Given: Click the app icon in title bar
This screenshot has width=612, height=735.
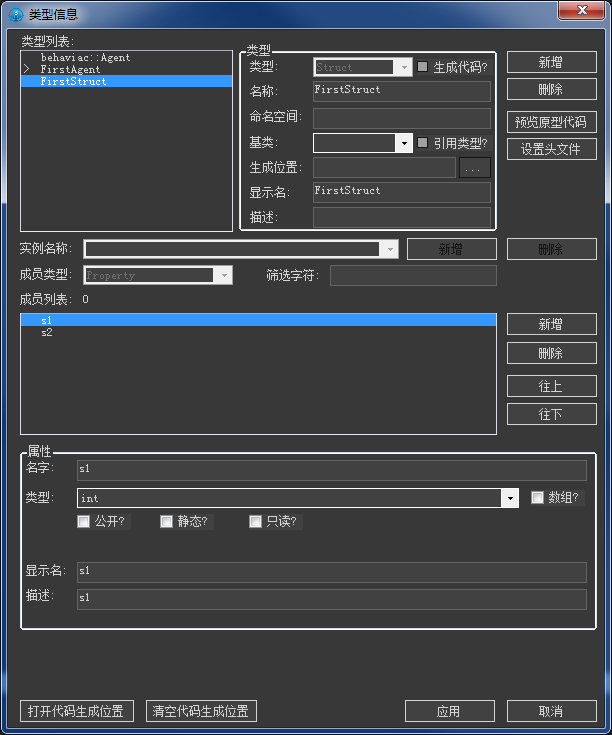Looking at the screenshot, I should pos(15,13).
